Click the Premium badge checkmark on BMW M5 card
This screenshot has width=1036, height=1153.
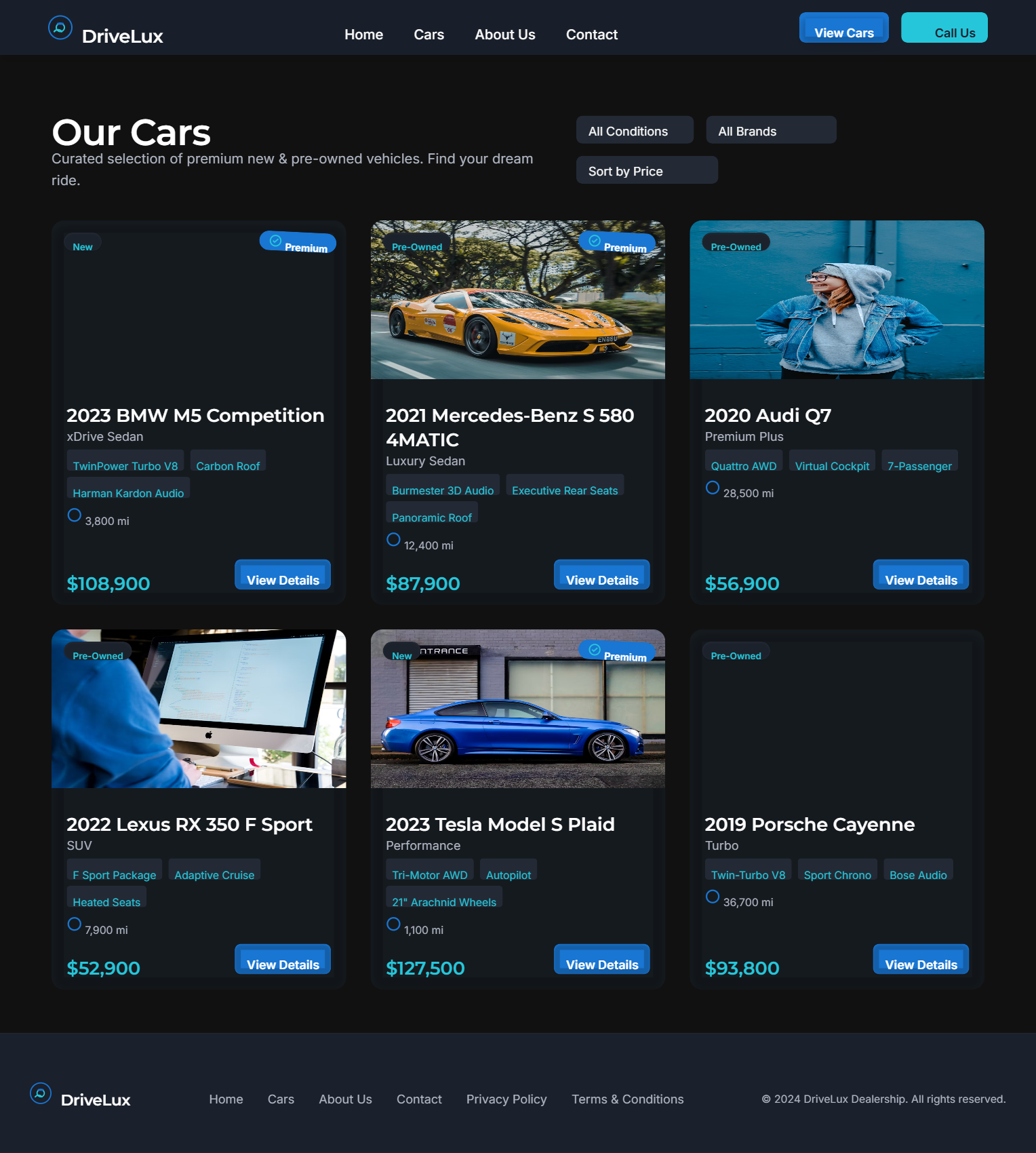[x=275, y=241]
